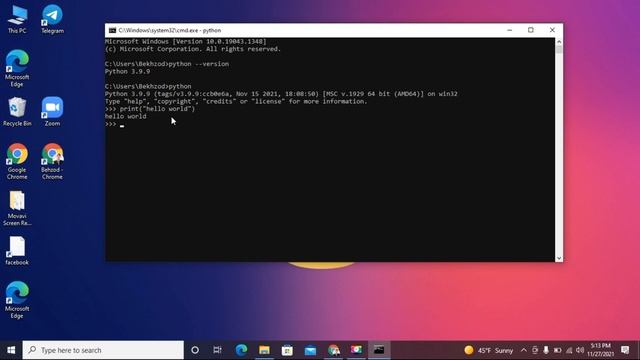Viewport: 640px width, 360px height.
Task: Click the microphone tray icon
Action: point(546,350)
